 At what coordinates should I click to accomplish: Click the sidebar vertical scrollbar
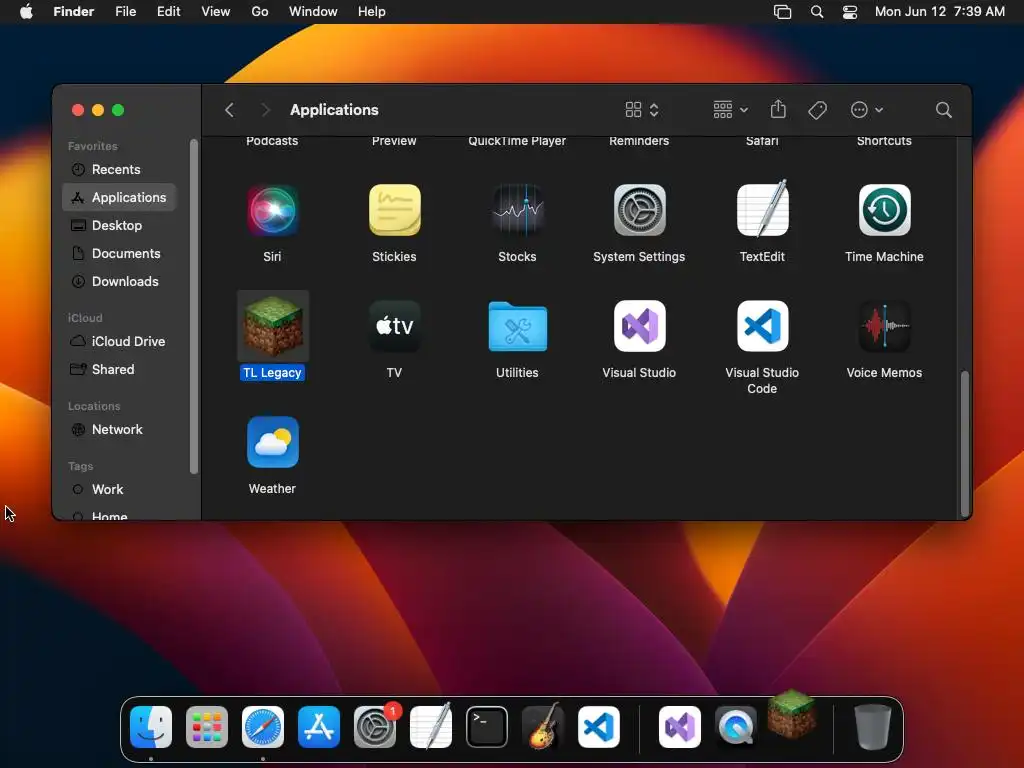[193, 306]
